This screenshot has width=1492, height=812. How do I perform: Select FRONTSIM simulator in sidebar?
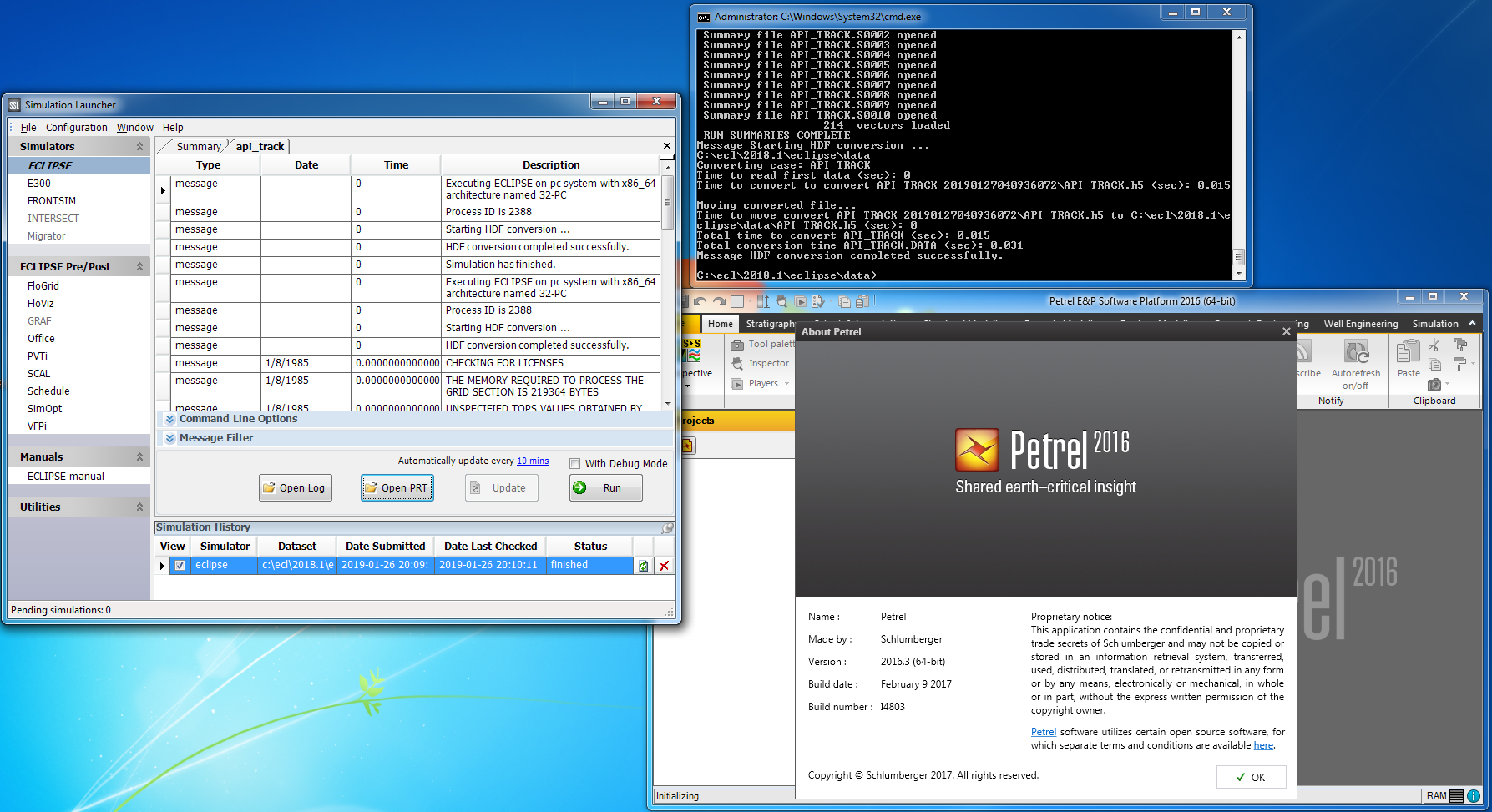[52, 201]
